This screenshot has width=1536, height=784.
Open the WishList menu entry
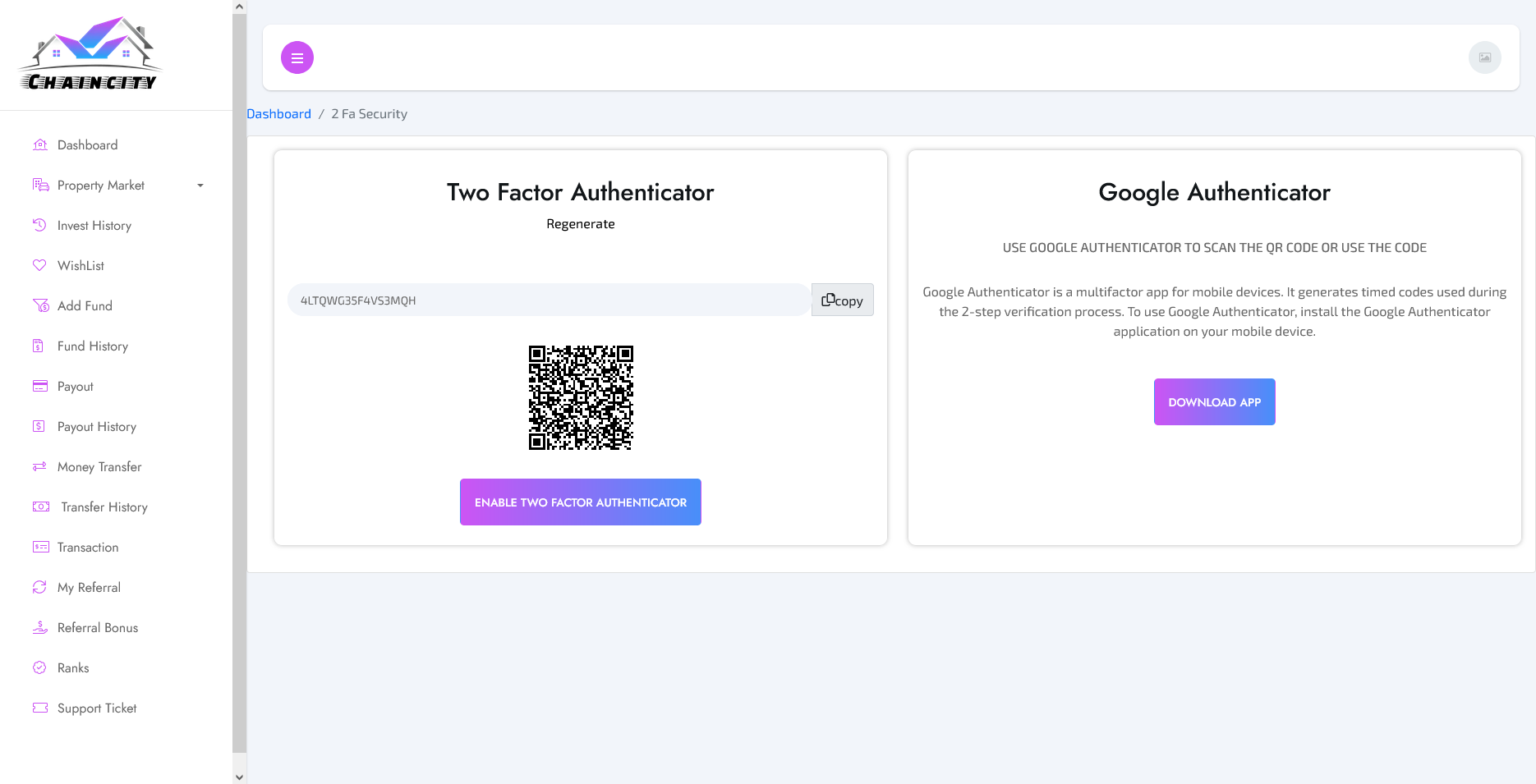tap(80, 266)
